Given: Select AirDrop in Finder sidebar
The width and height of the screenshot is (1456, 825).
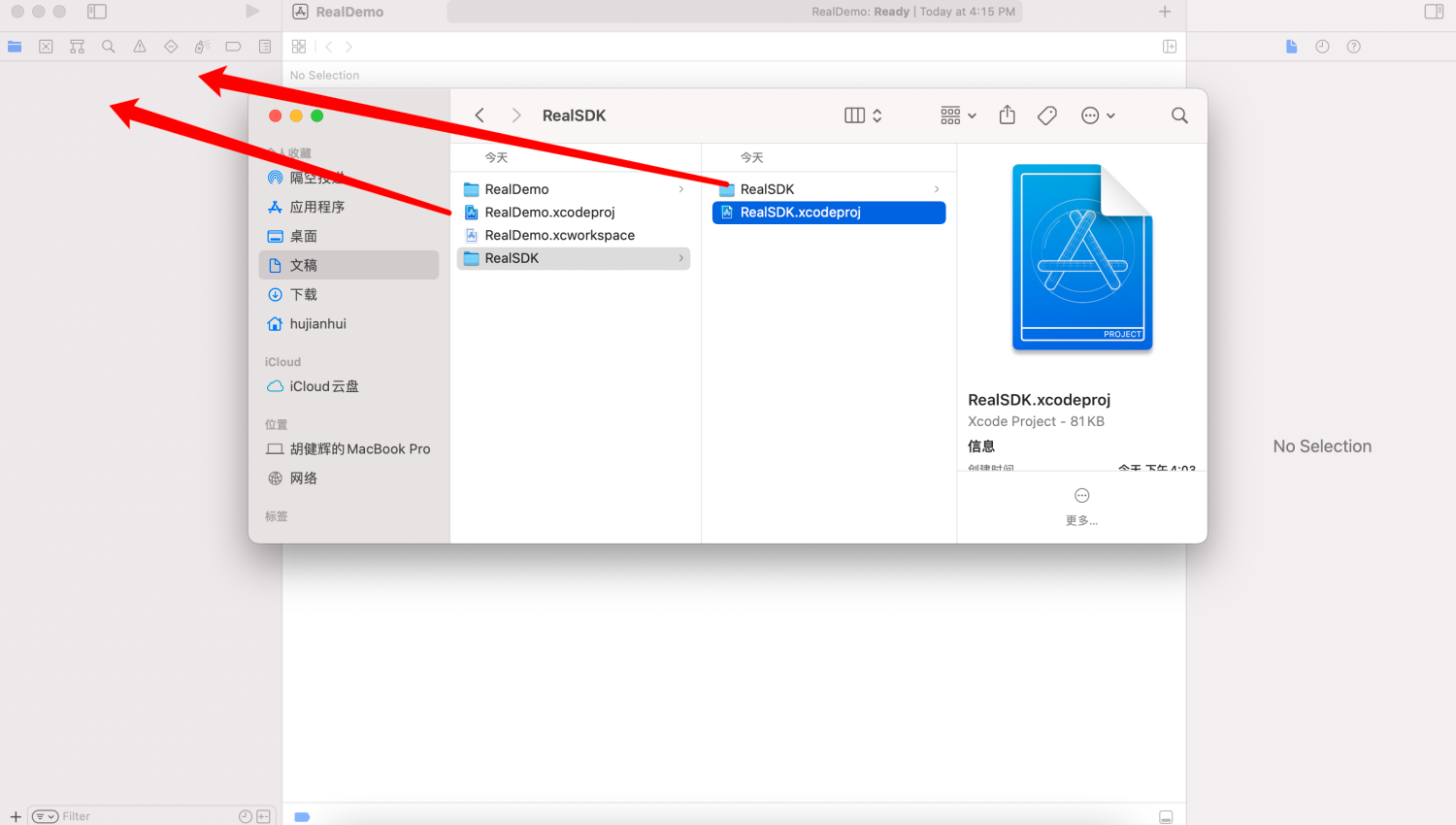Looking at the screenshot, I should [348, 178].
